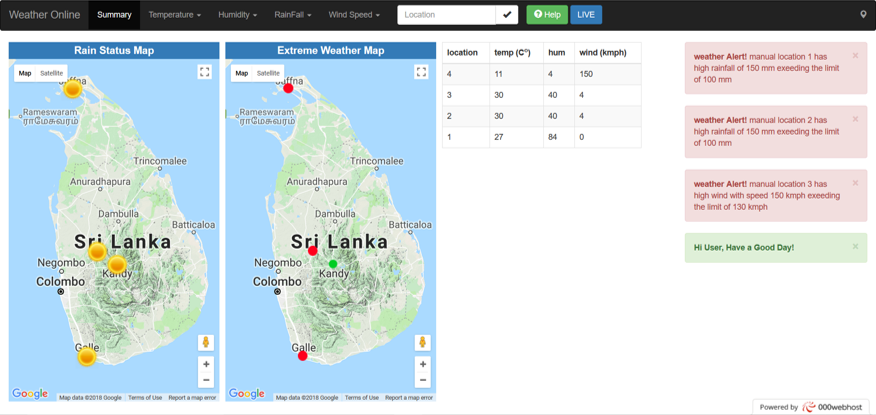This screenshot has width=876, height=415.
Task: Enter fullscreen on Rain Status Map
Action: tap(204, 71)
